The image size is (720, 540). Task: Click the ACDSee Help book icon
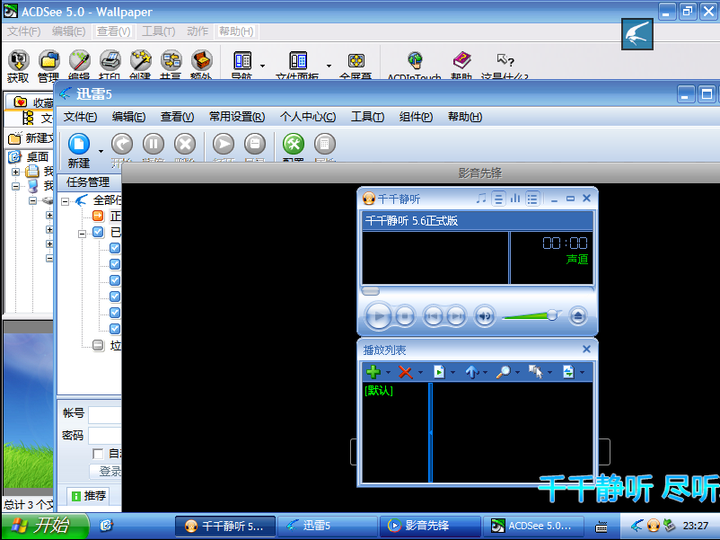(462, 60)
